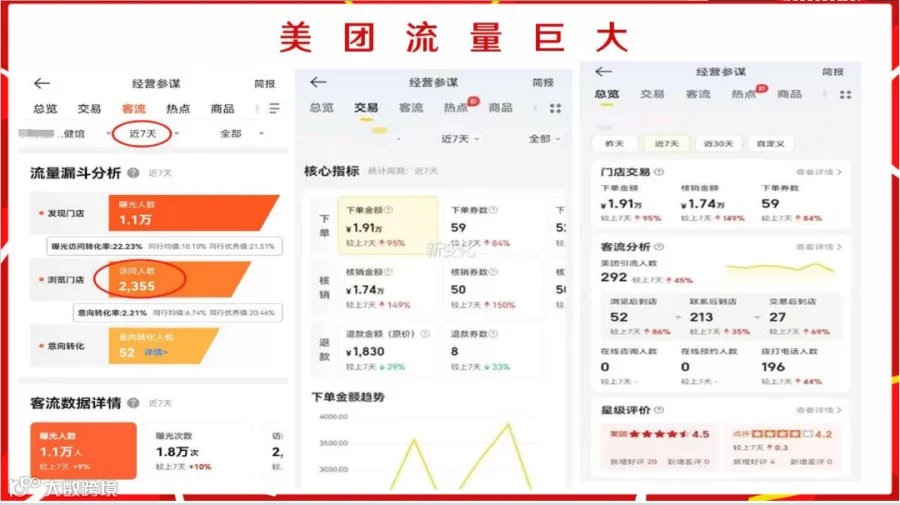Click info icon beside 核销券数
This screenshot has height=505, width=900.
click(493, 272)
